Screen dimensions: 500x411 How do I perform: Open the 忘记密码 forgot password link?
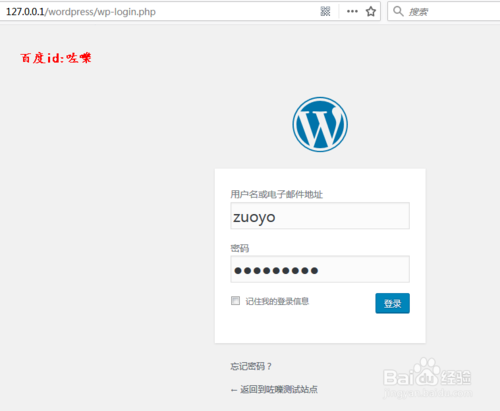point(251,366)
